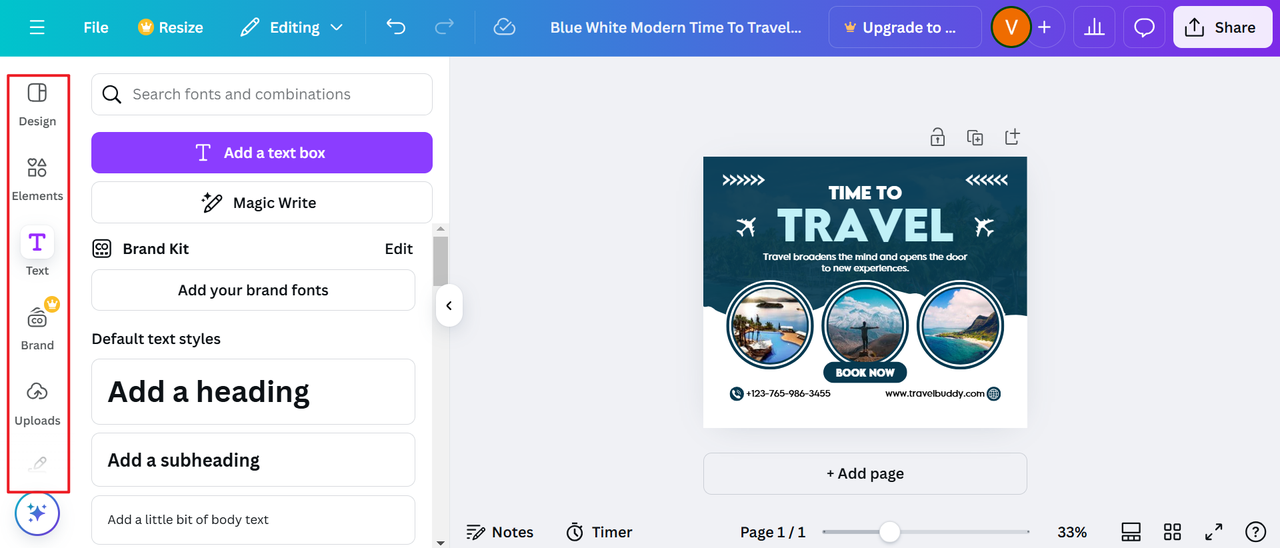Open the hamburger main menu
1280x548 pixels.
[37, 28]
